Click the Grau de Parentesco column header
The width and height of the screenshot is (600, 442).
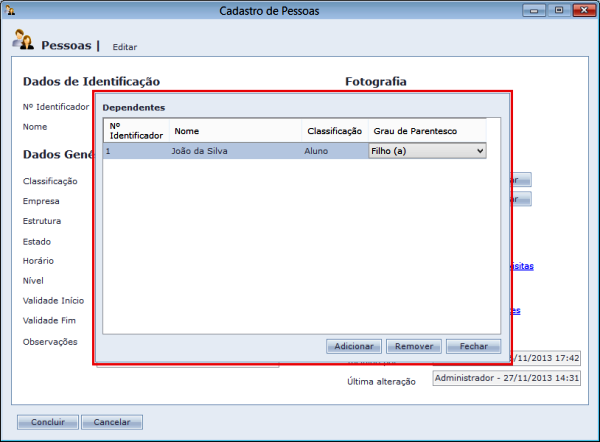(427, 130)
